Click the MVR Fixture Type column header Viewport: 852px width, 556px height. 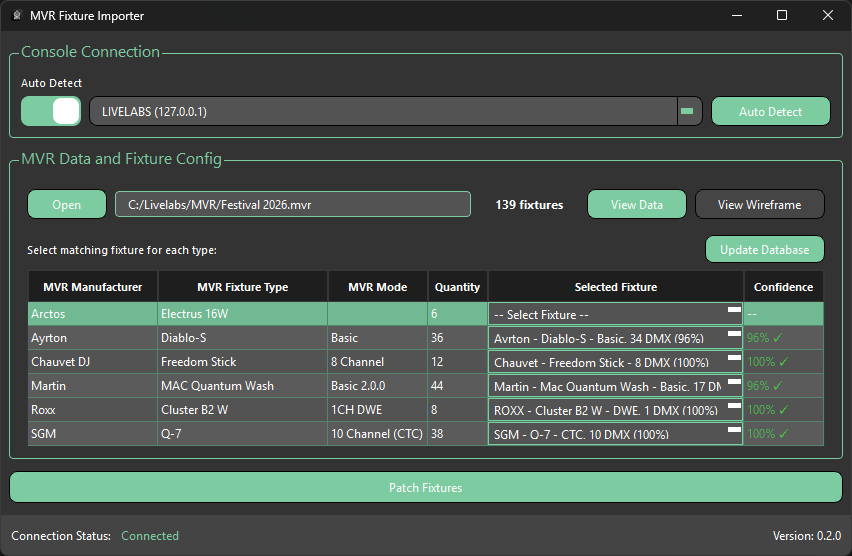coord(243,286)
